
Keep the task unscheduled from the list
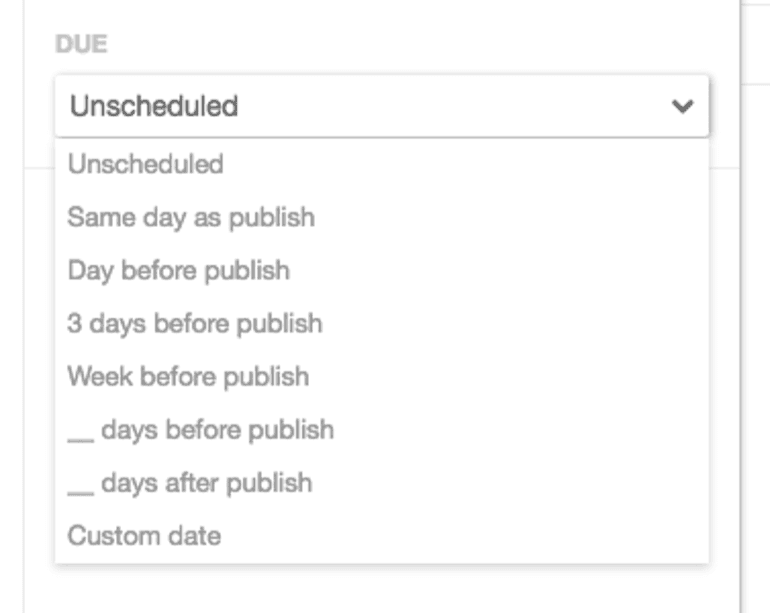tap(145, 164)
